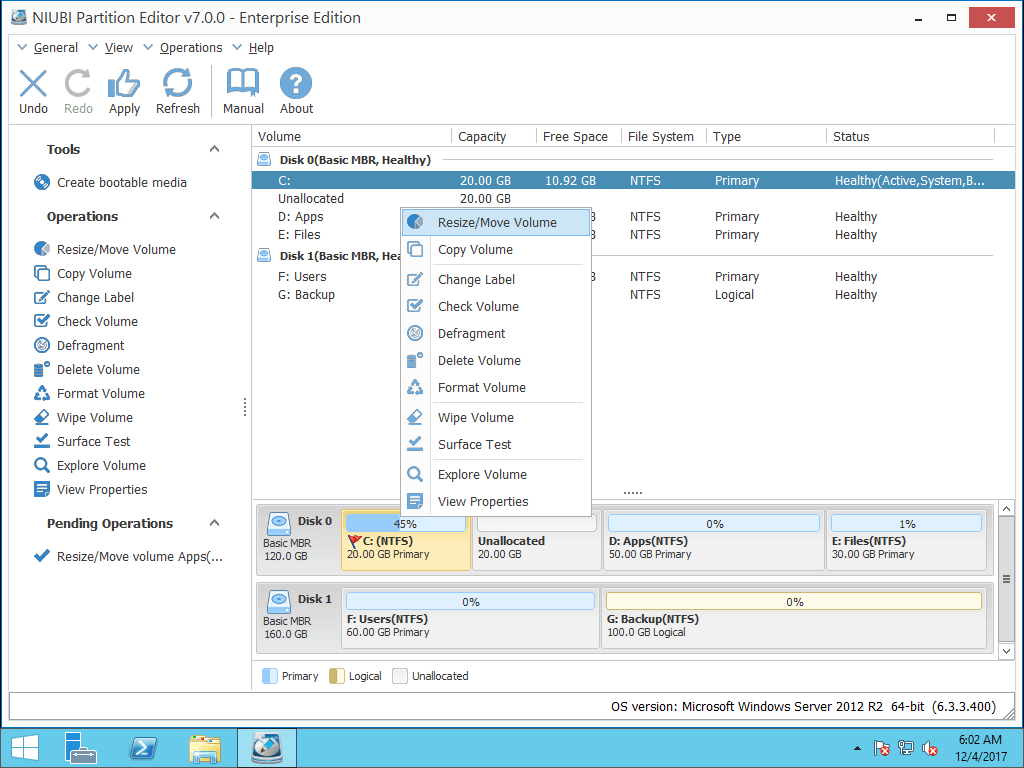The height and width of the screenshot is (768, 1024).
Task: Click the Undo toolbar icon
Action: click(33, 84)
